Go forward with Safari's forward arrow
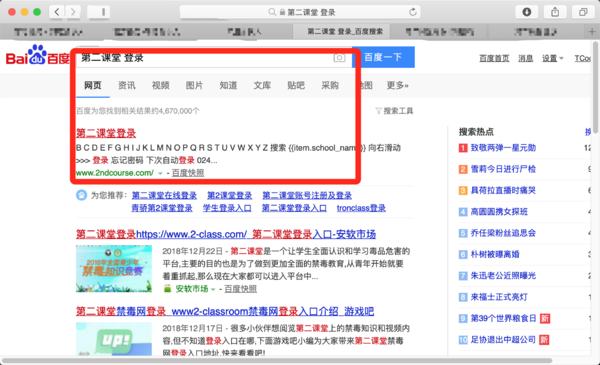The image size is (600, 365). [73, 12]
